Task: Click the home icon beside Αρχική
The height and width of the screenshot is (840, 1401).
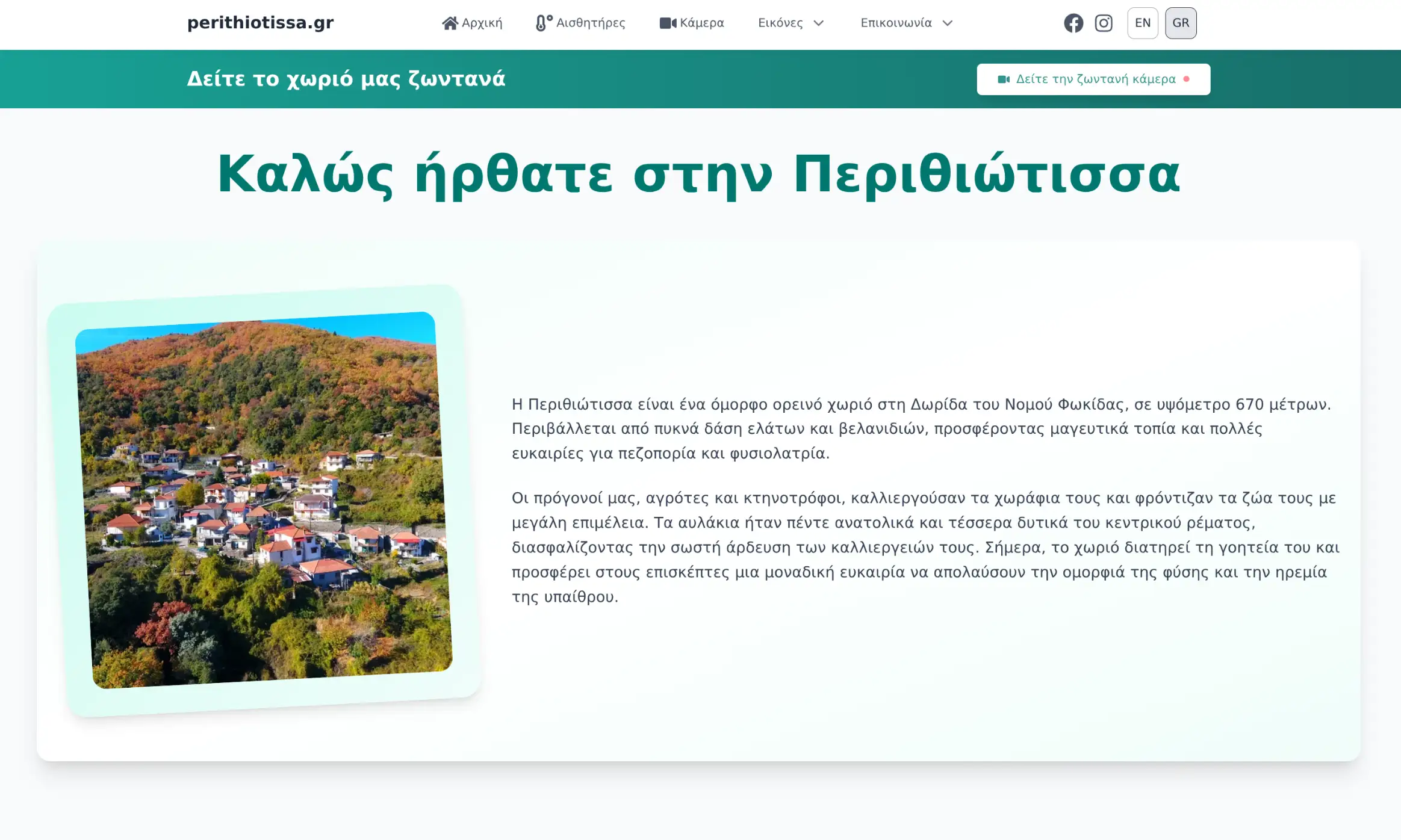Action: 450,23
